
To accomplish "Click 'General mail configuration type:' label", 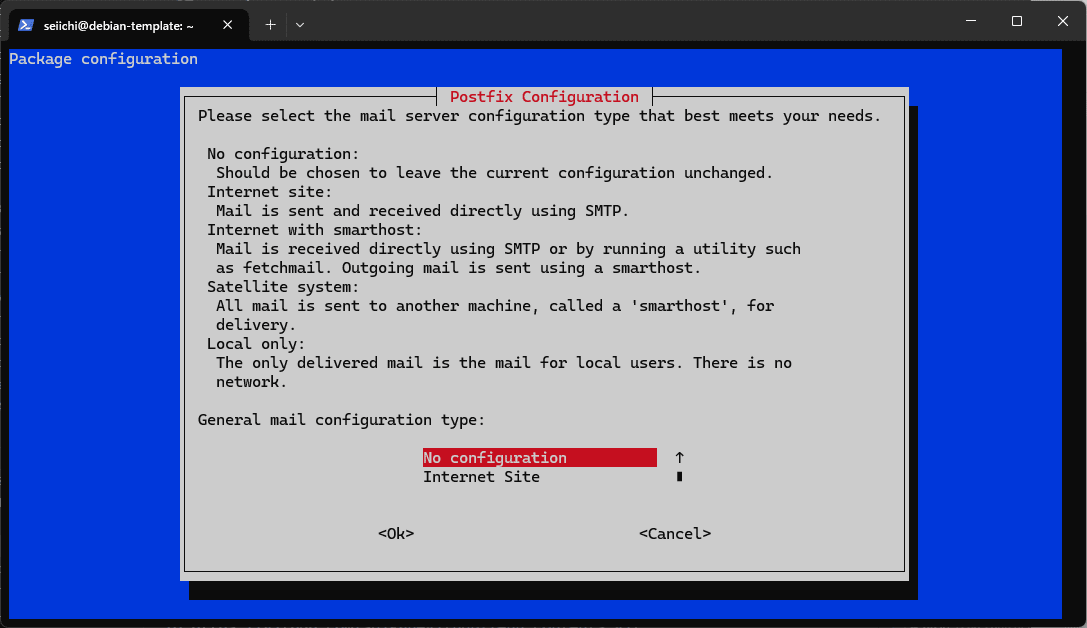I will point(341,420).
